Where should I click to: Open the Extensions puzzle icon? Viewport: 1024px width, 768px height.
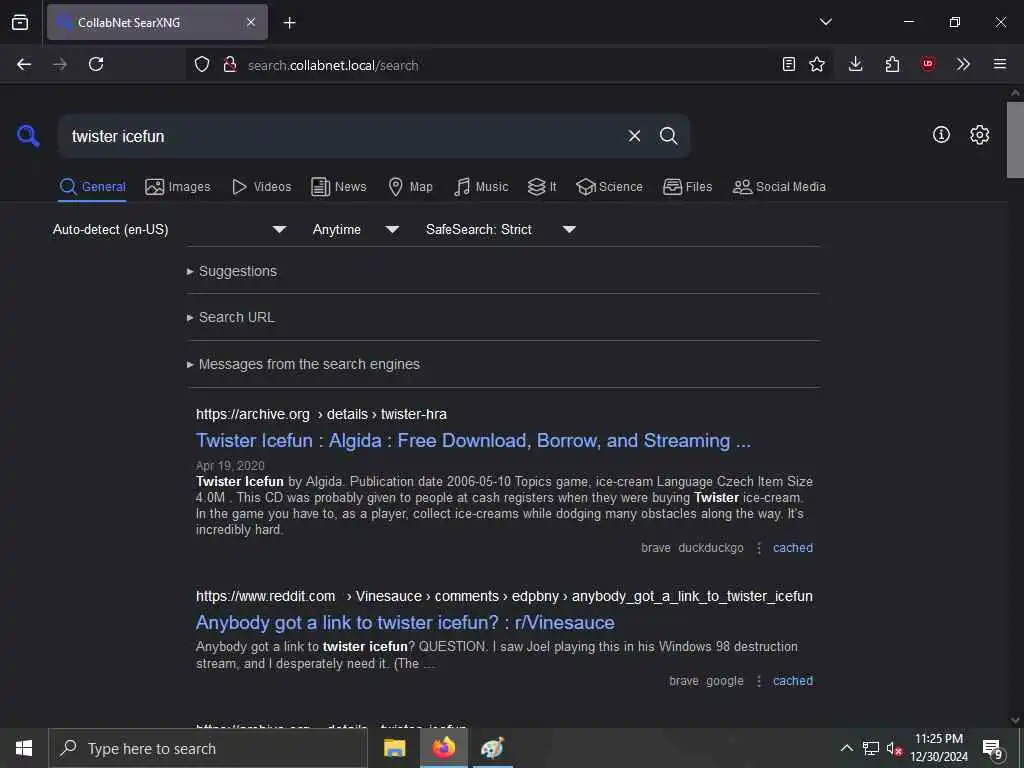tap(892, 64)
